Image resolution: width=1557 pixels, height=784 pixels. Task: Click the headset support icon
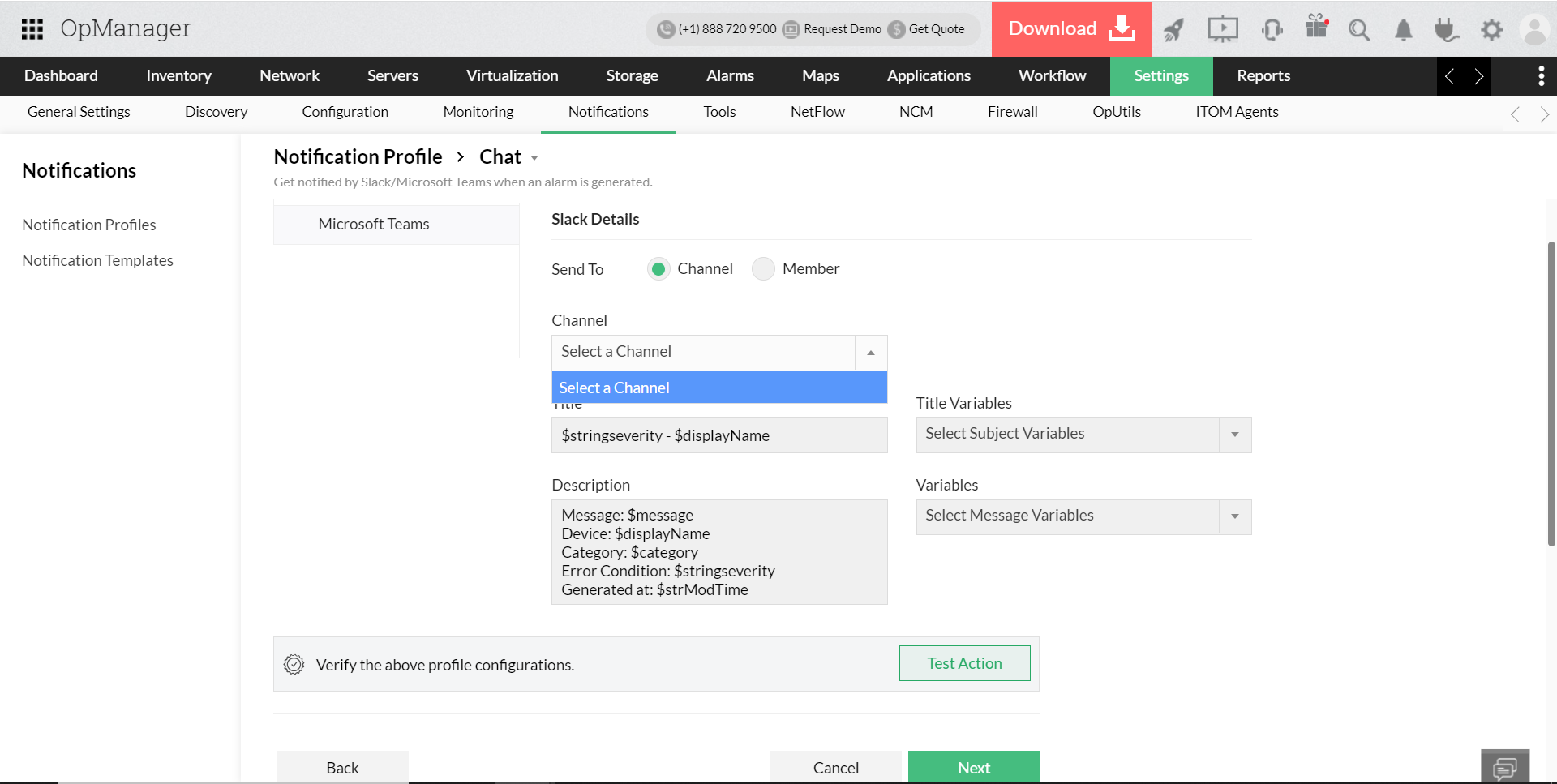pyautogui.click(x=1271, y=29)
